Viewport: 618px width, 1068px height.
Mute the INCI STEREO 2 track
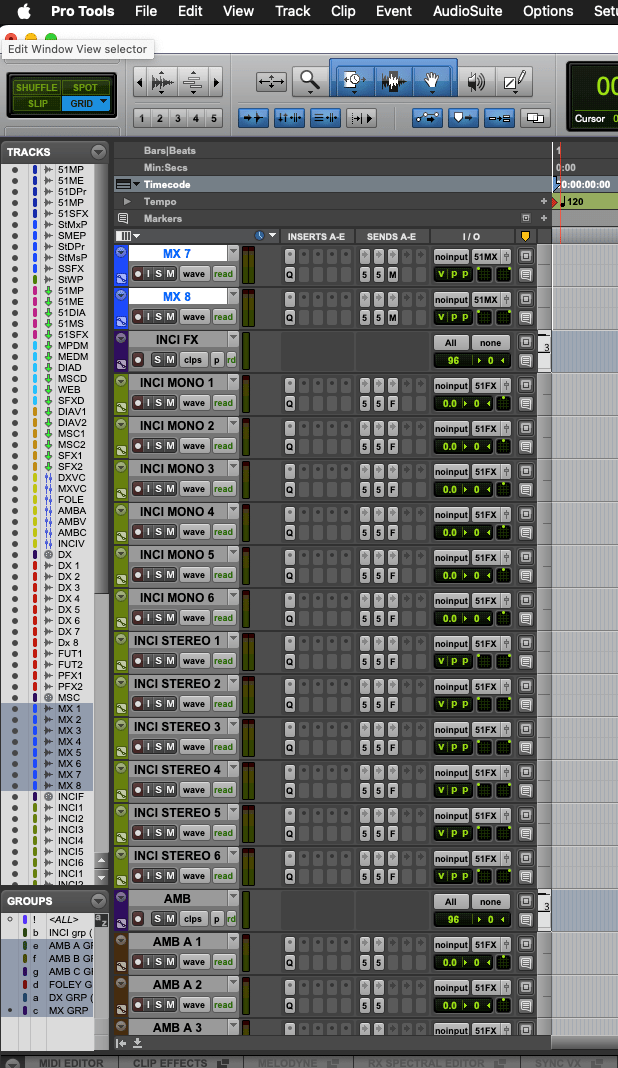170,704
